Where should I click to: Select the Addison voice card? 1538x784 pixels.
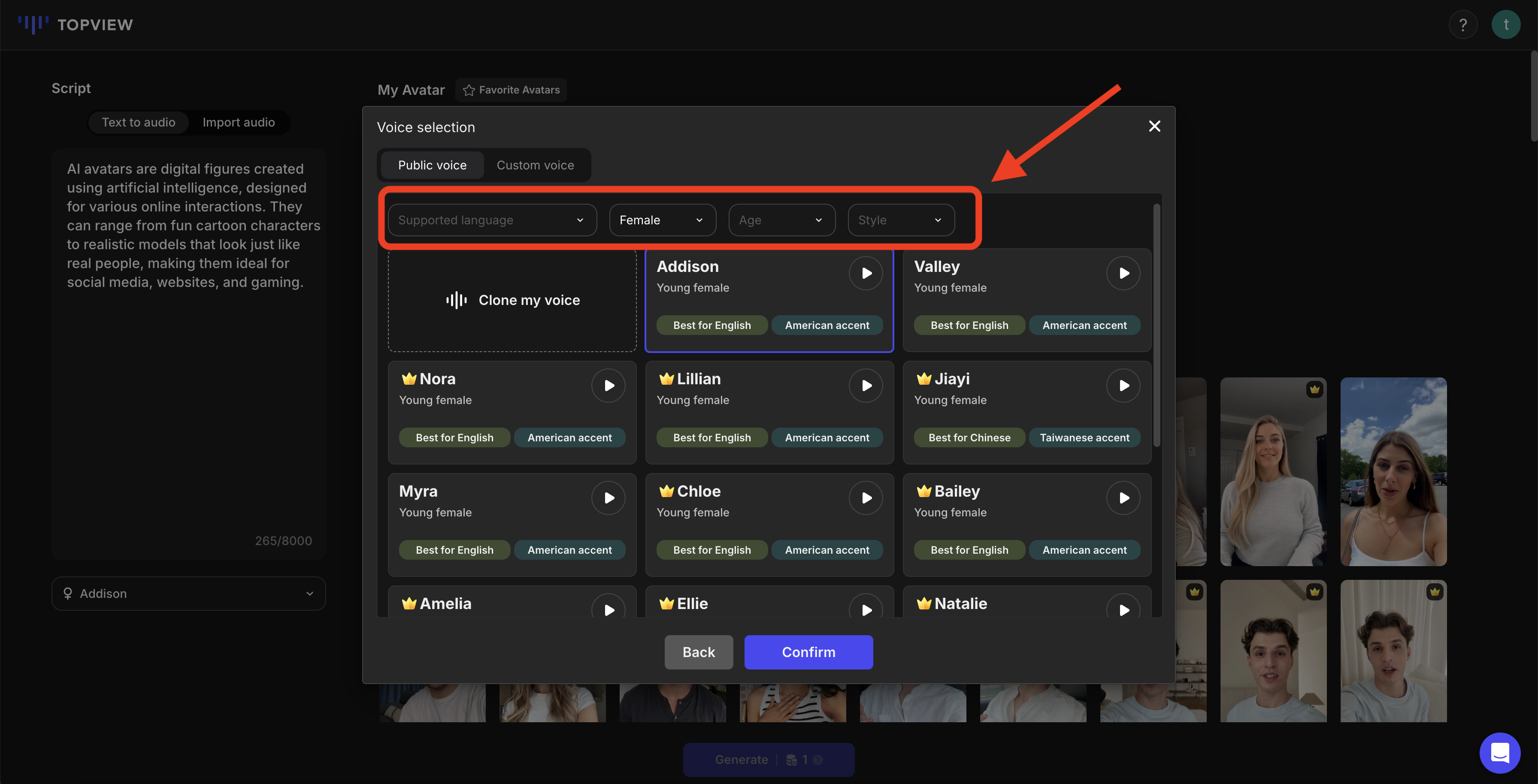point(769,300)
